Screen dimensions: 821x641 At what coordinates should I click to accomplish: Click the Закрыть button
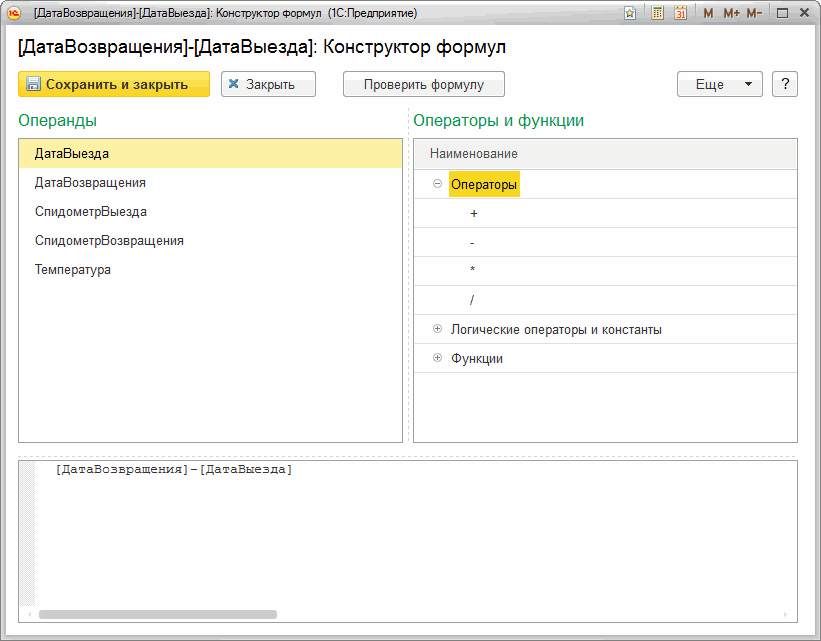click(268, 84)
